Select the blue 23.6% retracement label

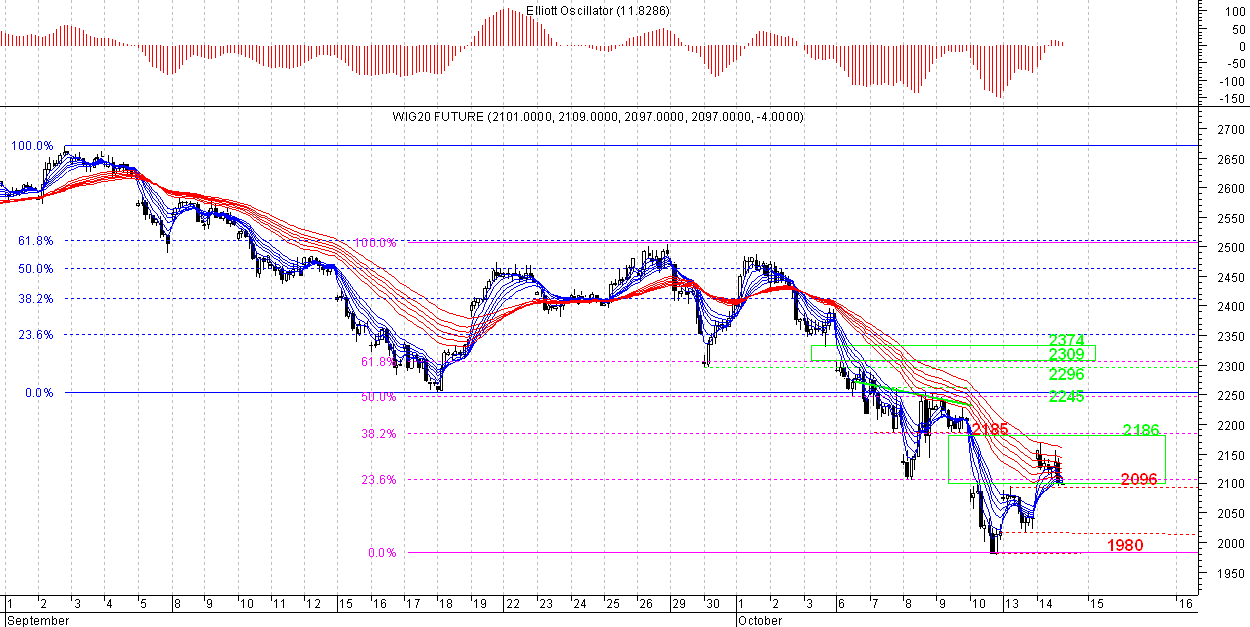[x=34, y=335]
